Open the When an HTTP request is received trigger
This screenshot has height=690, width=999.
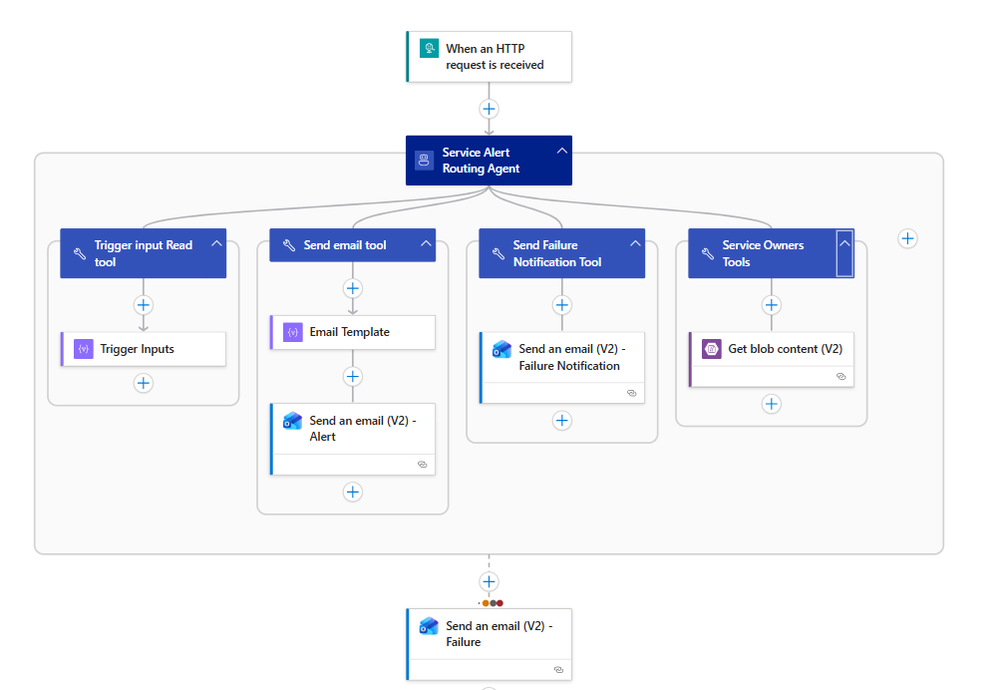point(489,57)
